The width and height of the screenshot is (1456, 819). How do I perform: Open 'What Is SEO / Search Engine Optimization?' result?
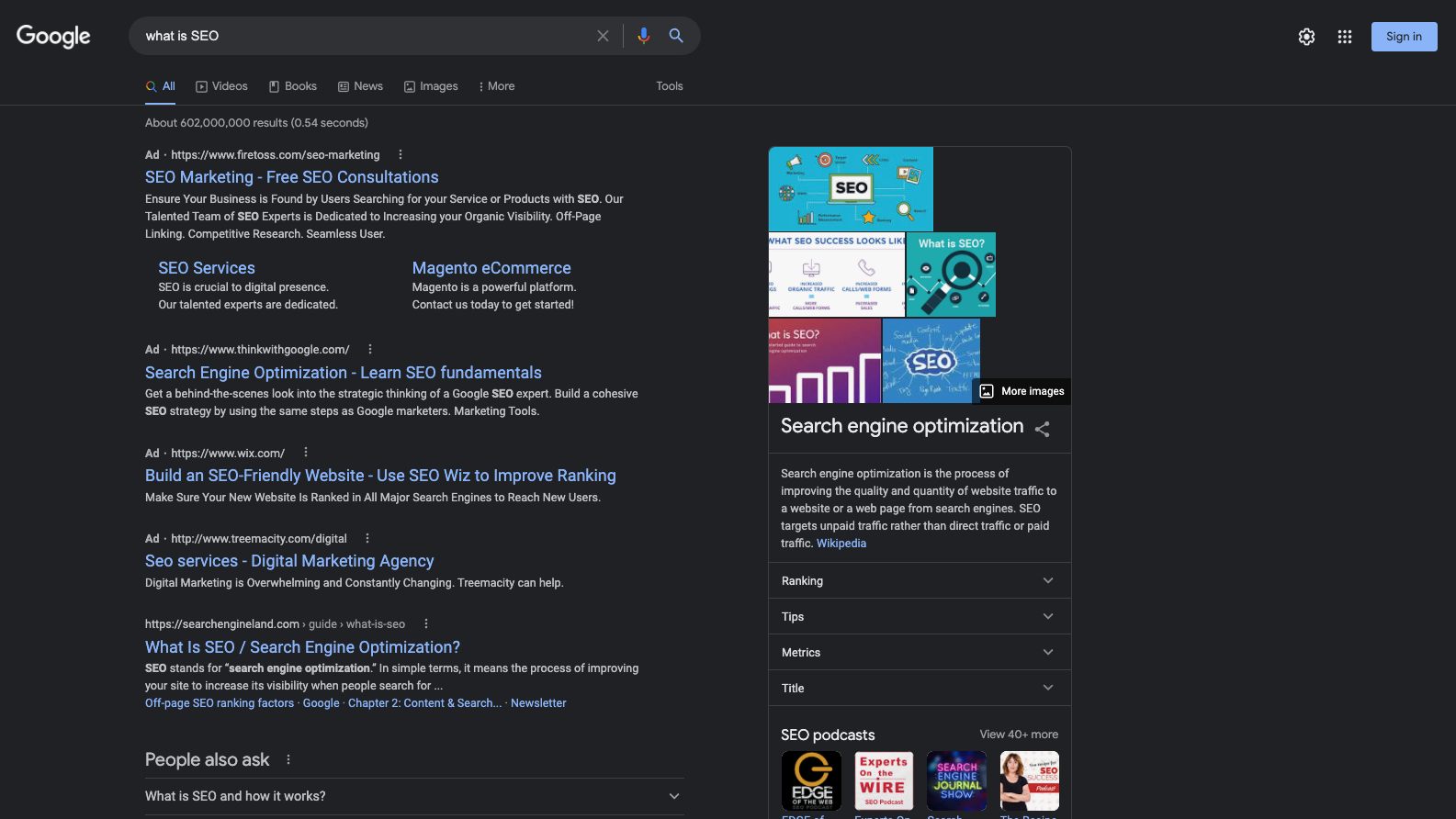click(x=302, y=647)
